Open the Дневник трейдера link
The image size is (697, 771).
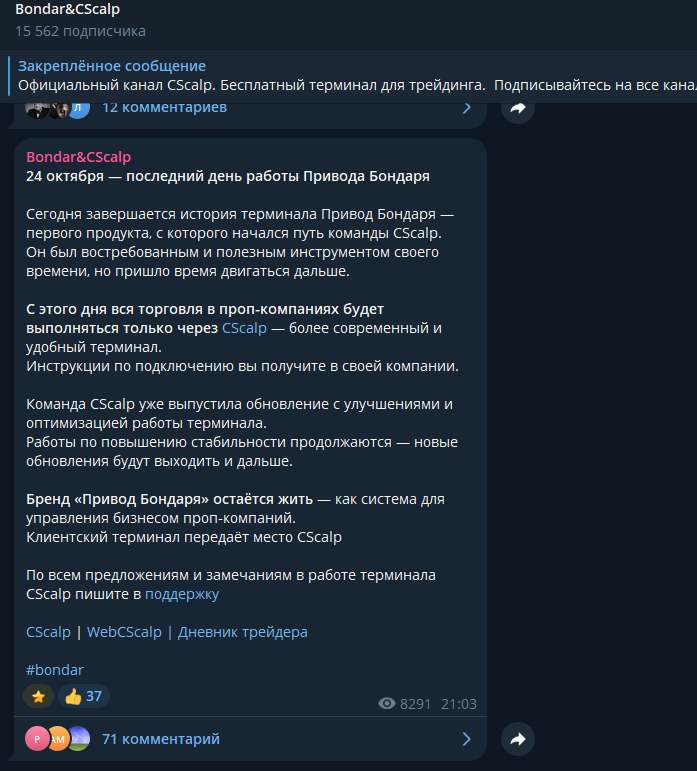(x=243, y=632)
